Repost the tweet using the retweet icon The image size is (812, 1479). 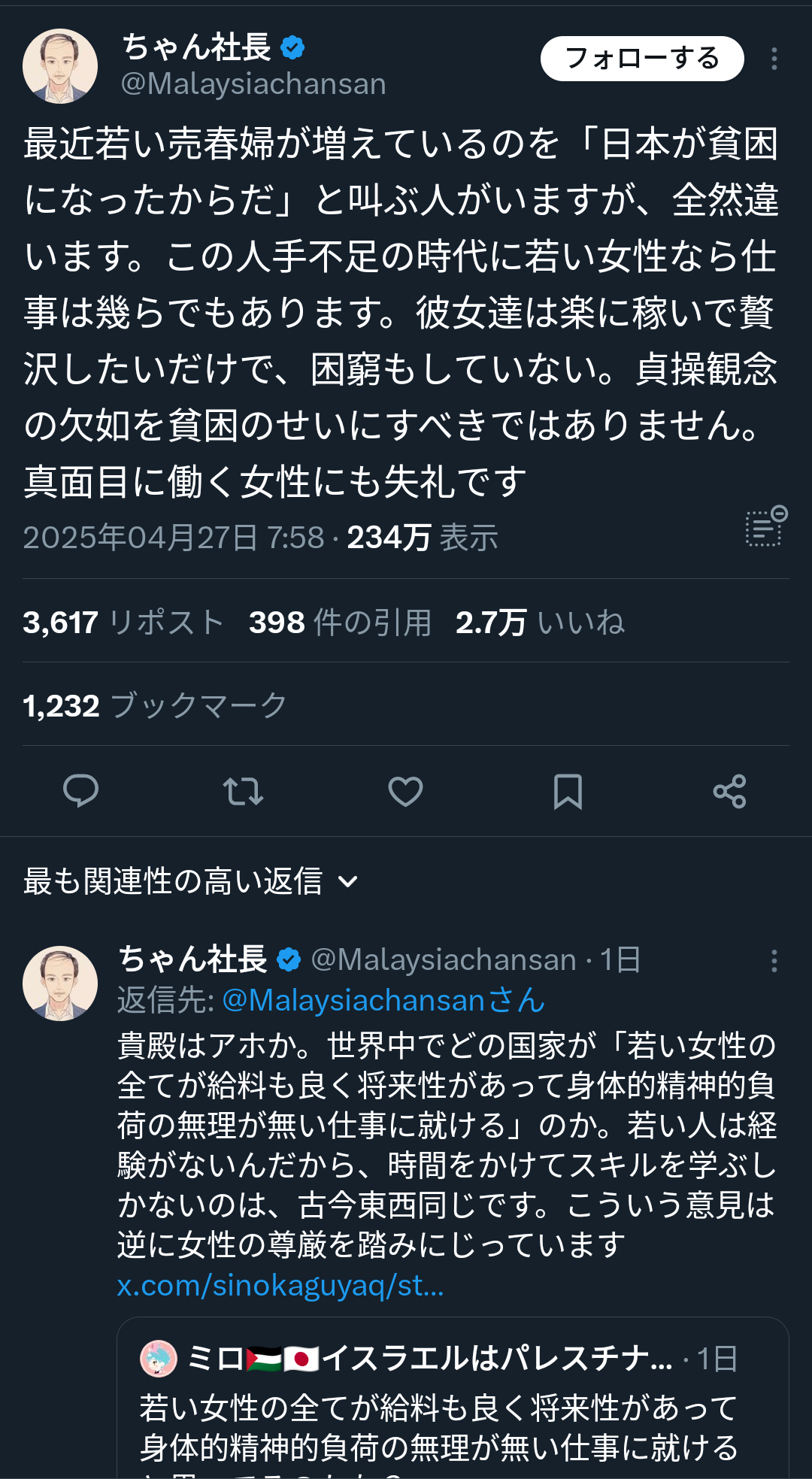(244, 791)
